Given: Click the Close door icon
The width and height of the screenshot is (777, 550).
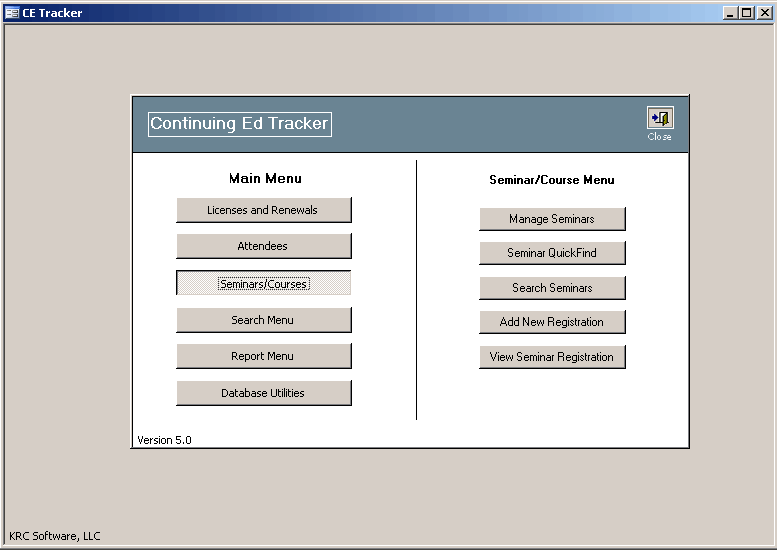Looking at the screenshot, I should (660, 118).
